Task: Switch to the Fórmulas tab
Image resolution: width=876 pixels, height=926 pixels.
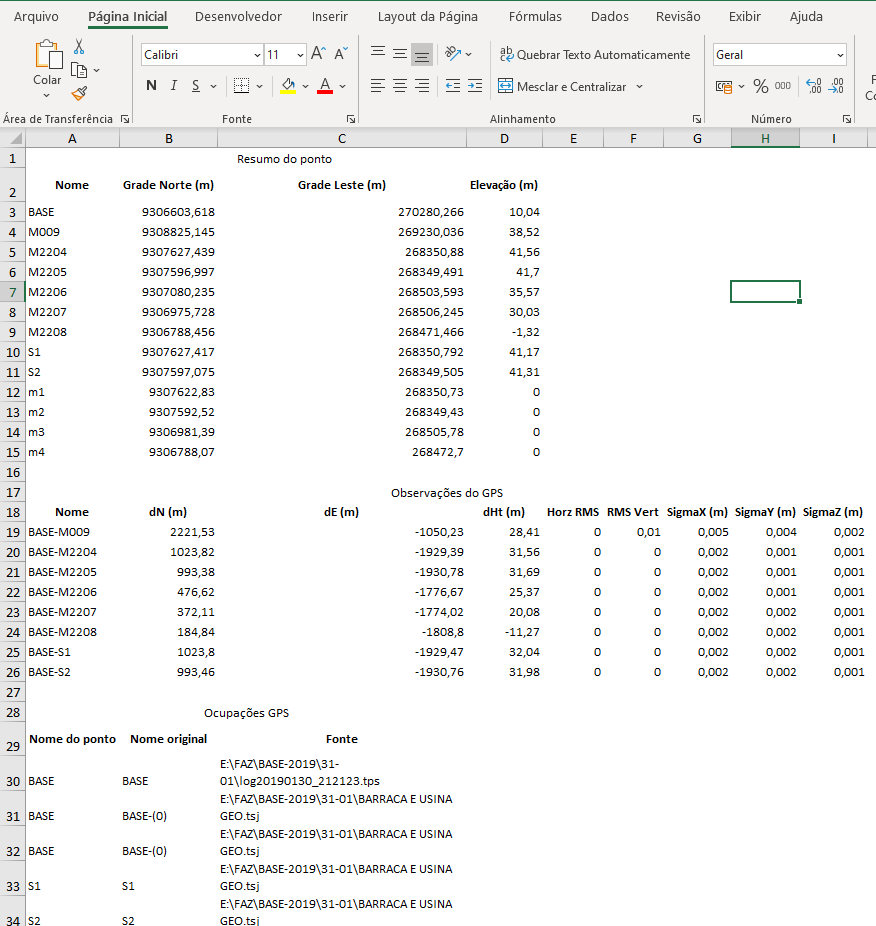Action: pos(535,17)
